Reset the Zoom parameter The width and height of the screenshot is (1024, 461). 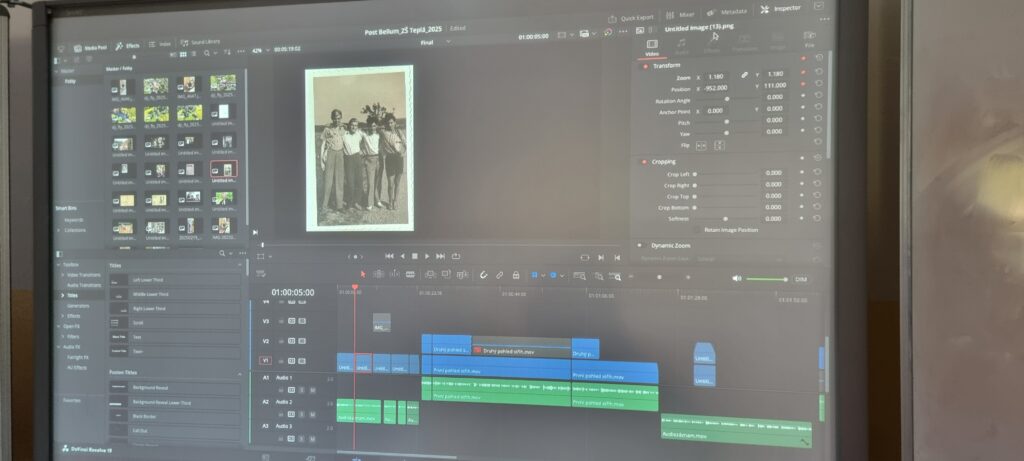818,74
